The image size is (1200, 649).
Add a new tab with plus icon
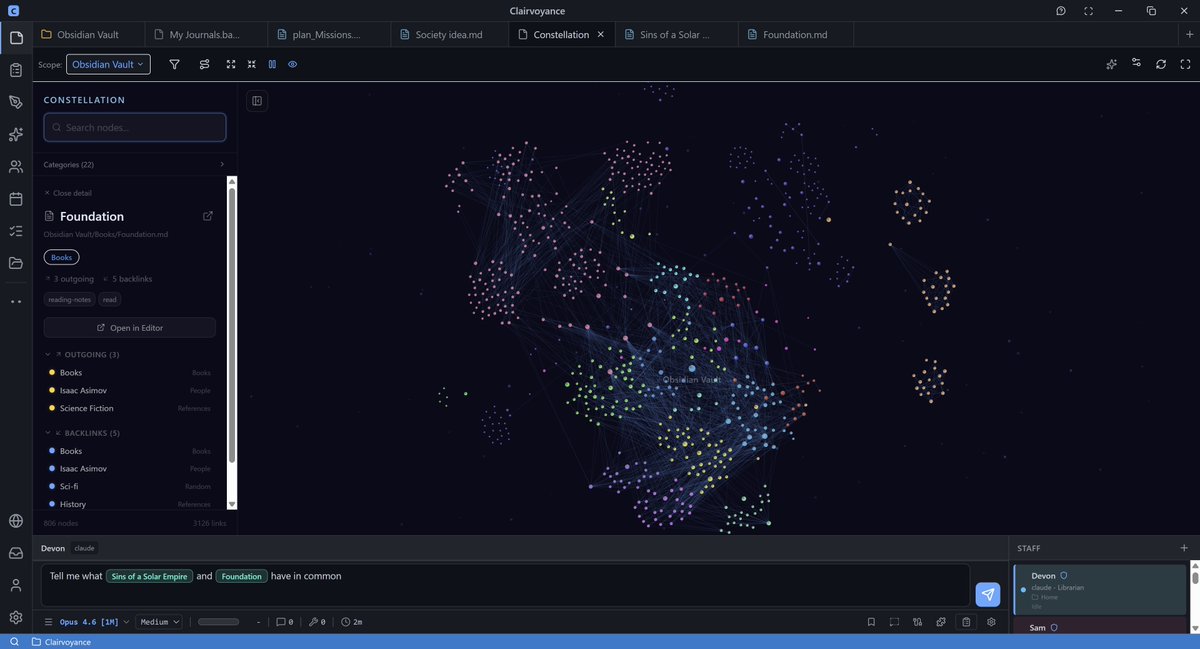1189,34
